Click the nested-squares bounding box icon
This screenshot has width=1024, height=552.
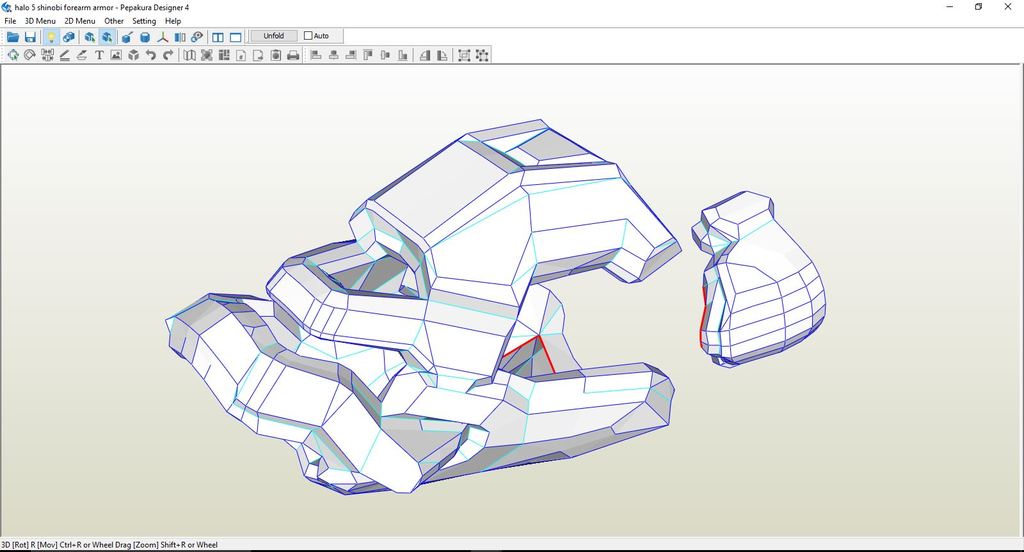point(464,56)
